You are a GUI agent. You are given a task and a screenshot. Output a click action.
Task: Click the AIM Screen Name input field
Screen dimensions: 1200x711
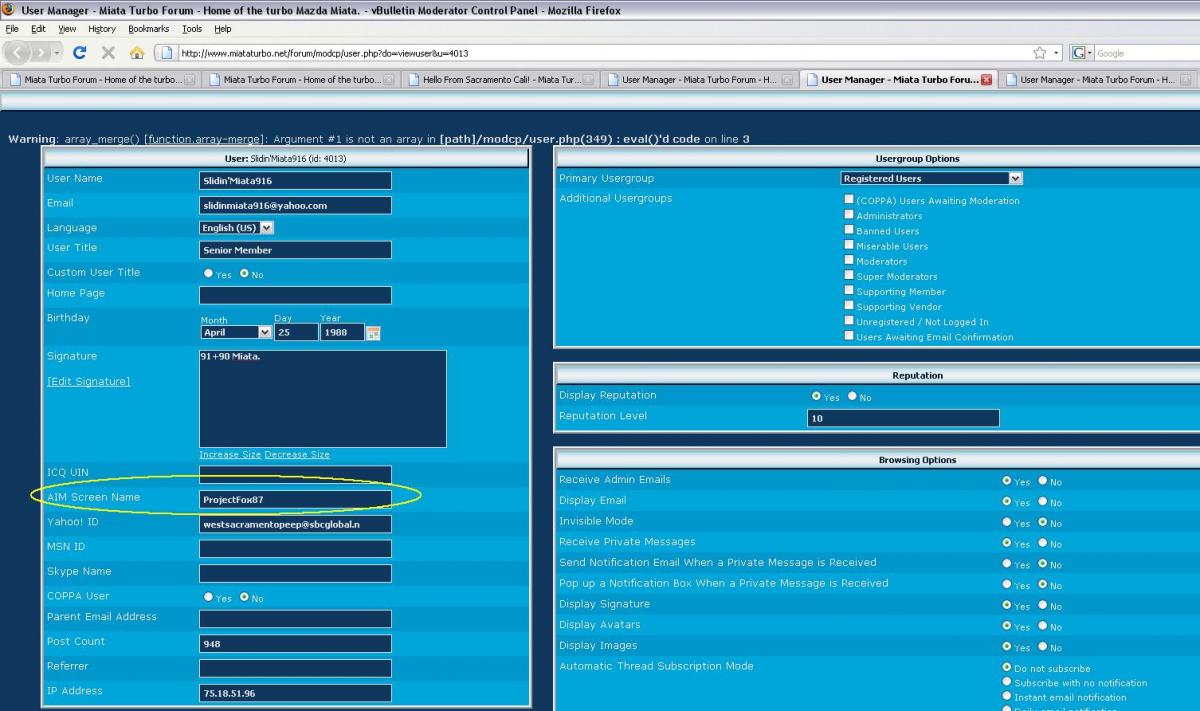[x=295, y=498]
